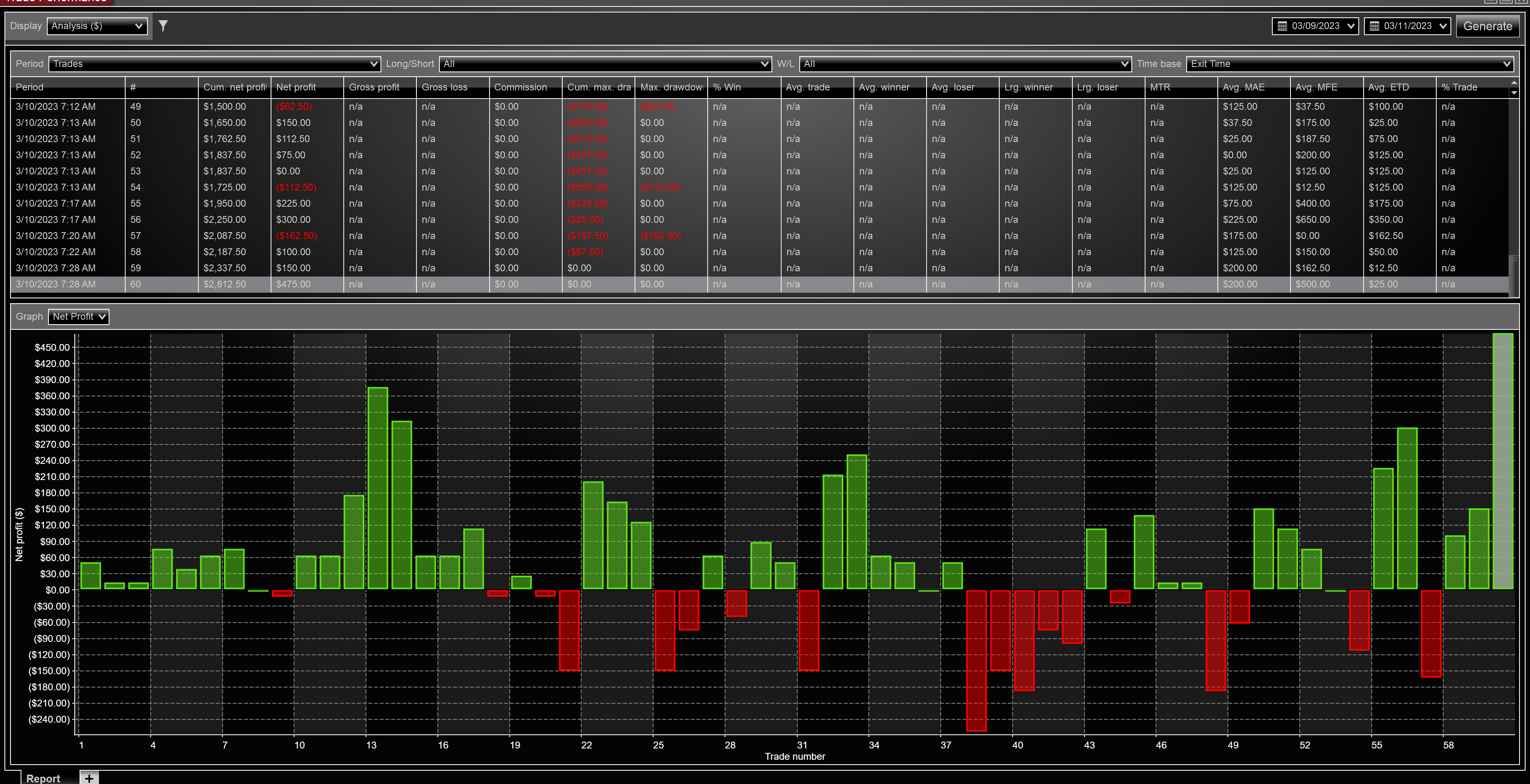Sort by the % Win column header
Viewport: 1530px width, 784px height.
click(x=744, y=87)
